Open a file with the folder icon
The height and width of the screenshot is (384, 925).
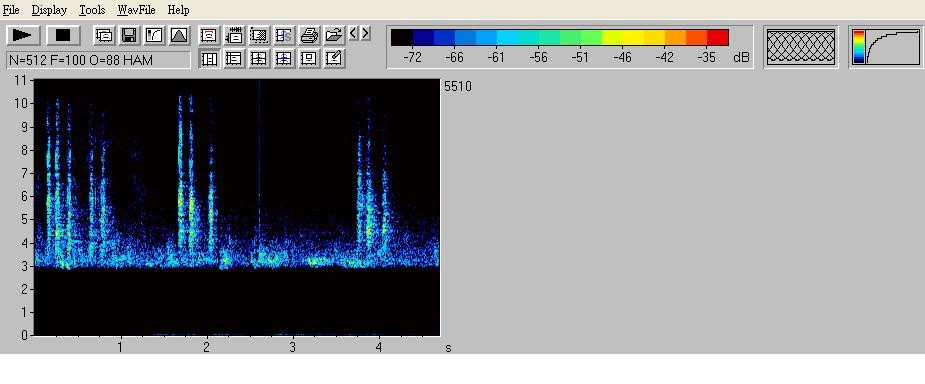point(334,35)
